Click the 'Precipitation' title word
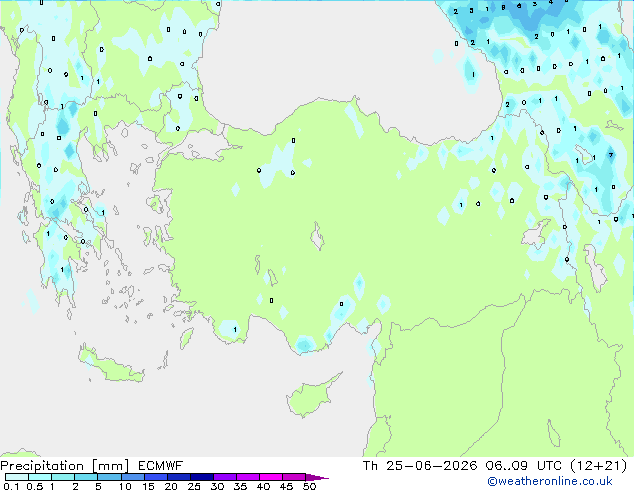The image size is (634, 490). point(42,466)
